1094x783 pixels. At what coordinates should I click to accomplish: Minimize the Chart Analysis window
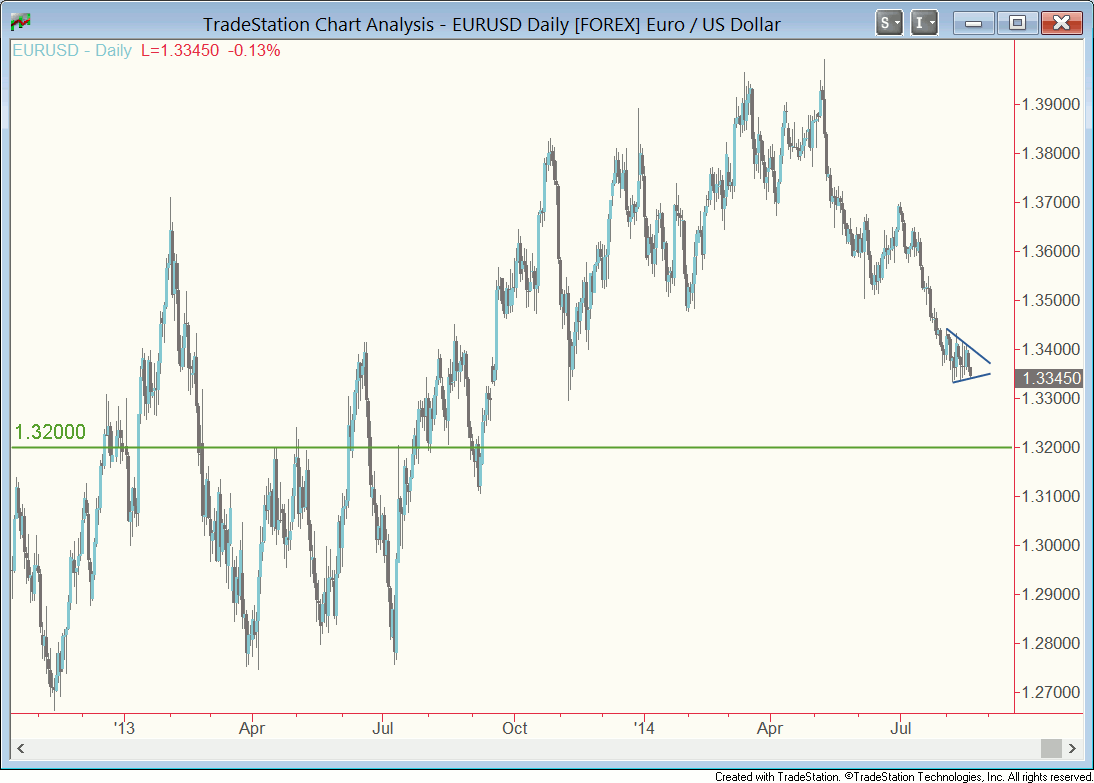pyautogui.click(x=974, y=23)
